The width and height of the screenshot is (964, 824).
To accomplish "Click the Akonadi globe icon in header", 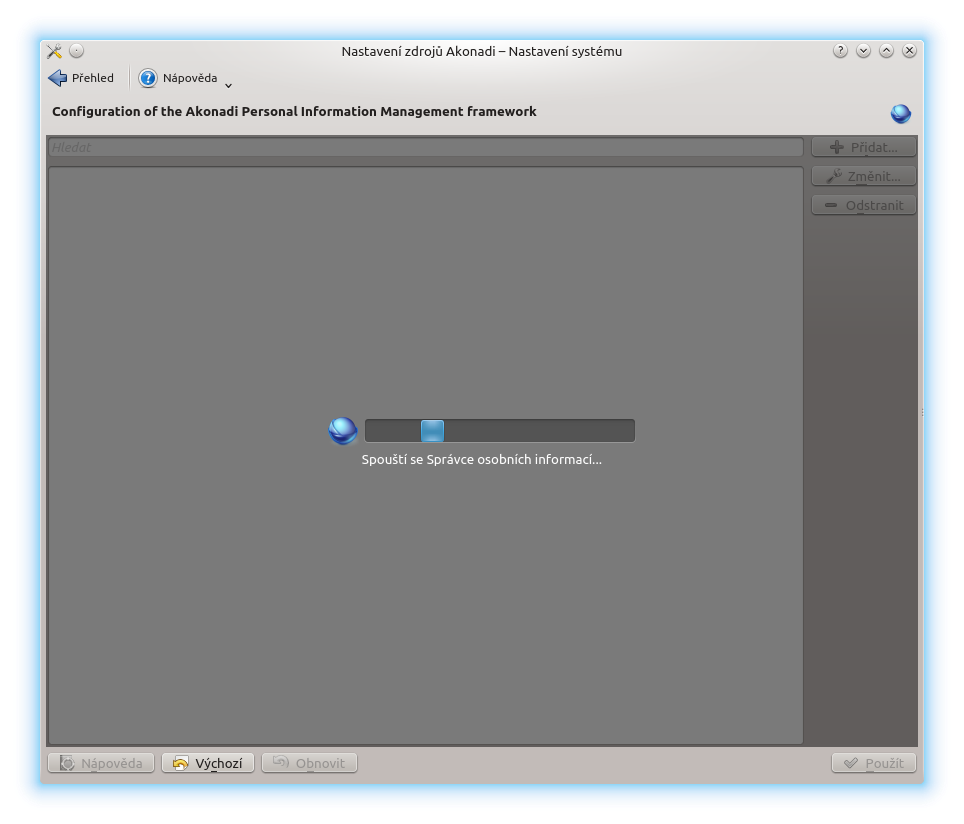I will click(901, 114).
